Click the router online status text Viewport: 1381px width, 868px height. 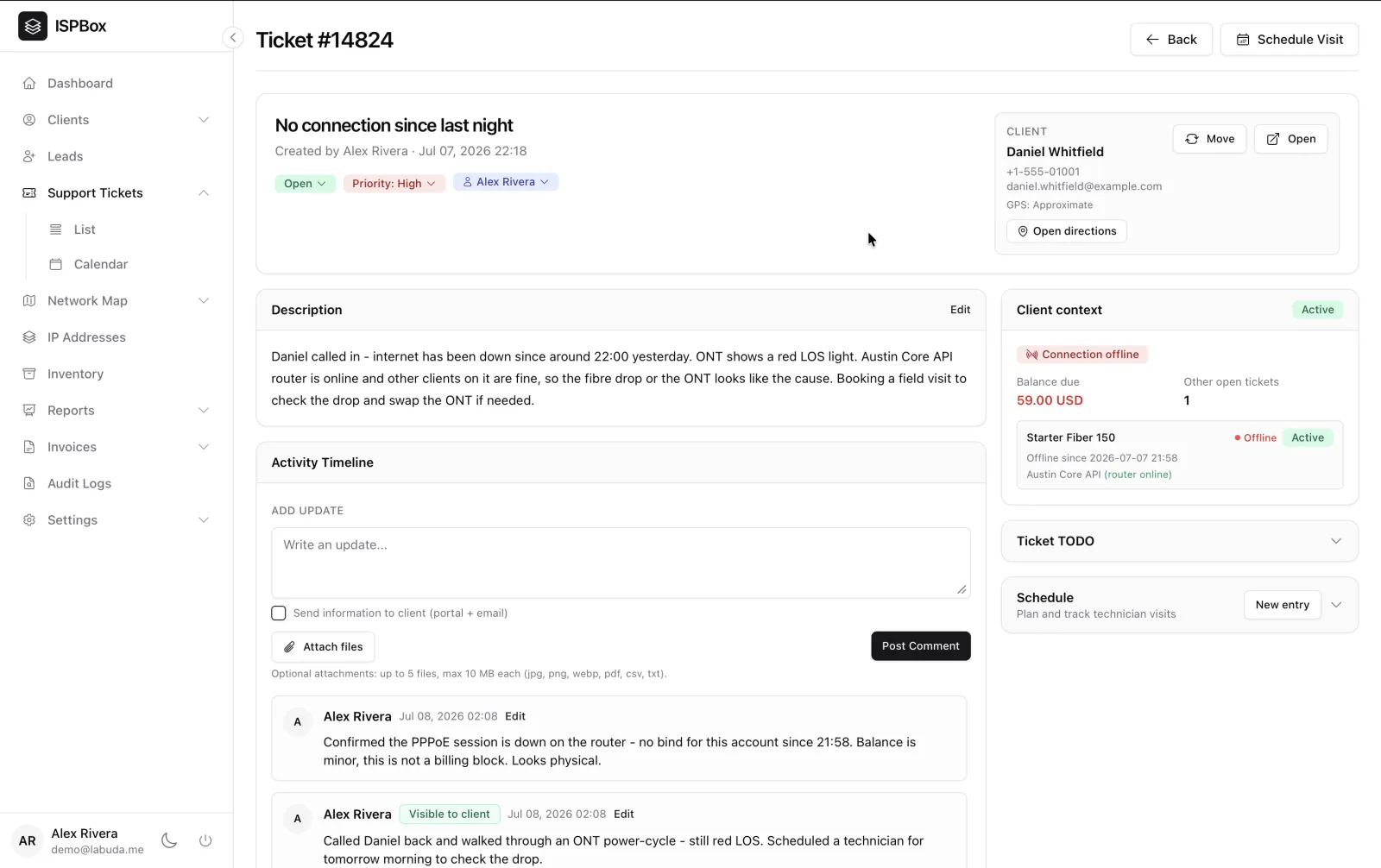coord(1138,475)
